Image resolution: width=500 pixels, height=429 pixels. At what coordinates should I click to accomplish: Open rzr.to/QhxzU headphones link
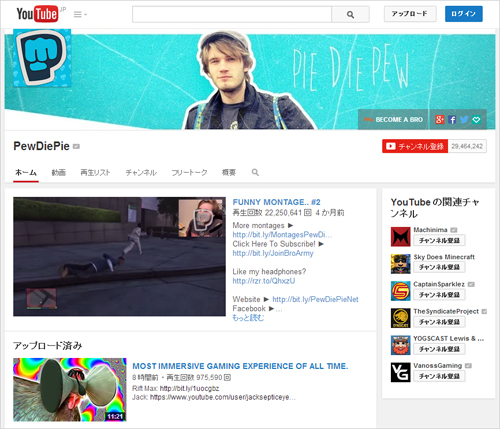point(264,281)
